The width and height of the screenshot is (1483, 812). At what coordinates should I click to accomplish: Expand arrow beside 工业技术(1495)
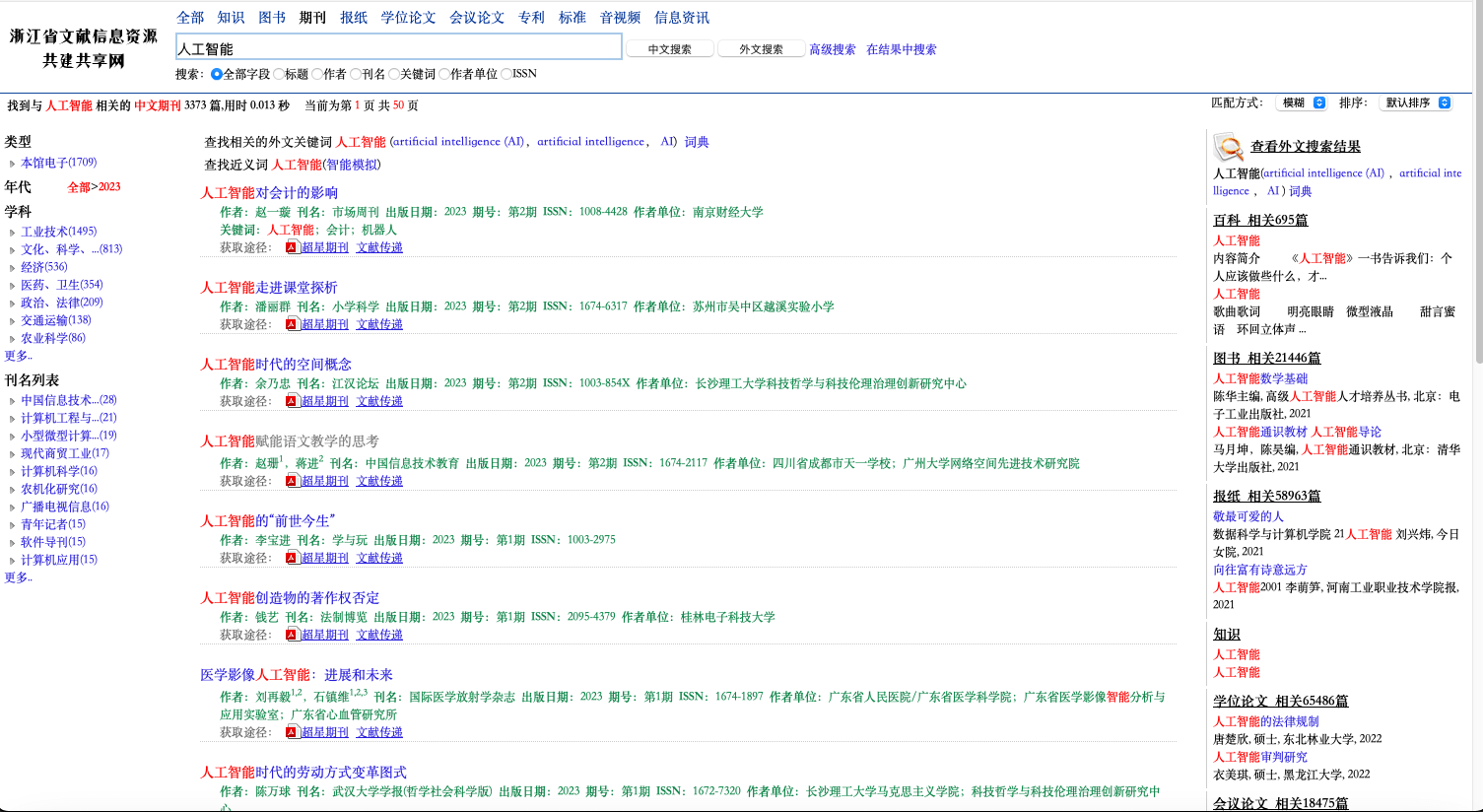12,233
